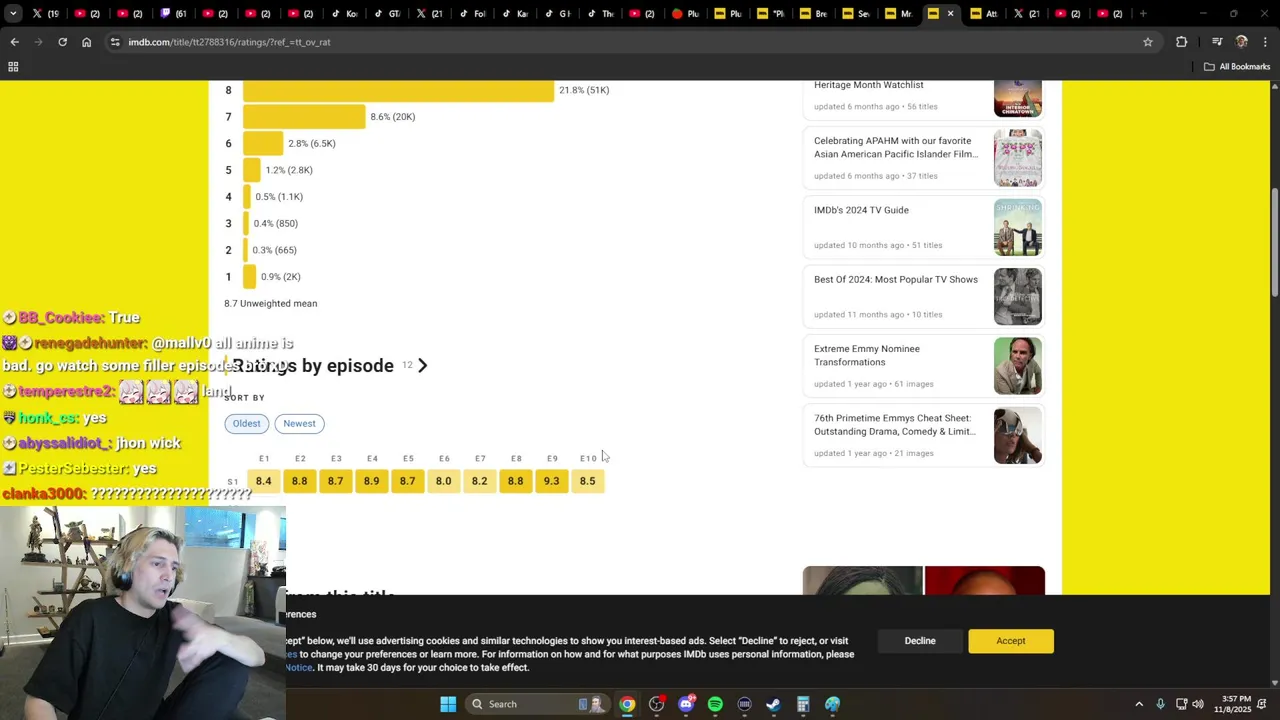Viewport: 1280px width, 720px height.
Task: Open Discord from the taskbar
Action: point(686,704)
